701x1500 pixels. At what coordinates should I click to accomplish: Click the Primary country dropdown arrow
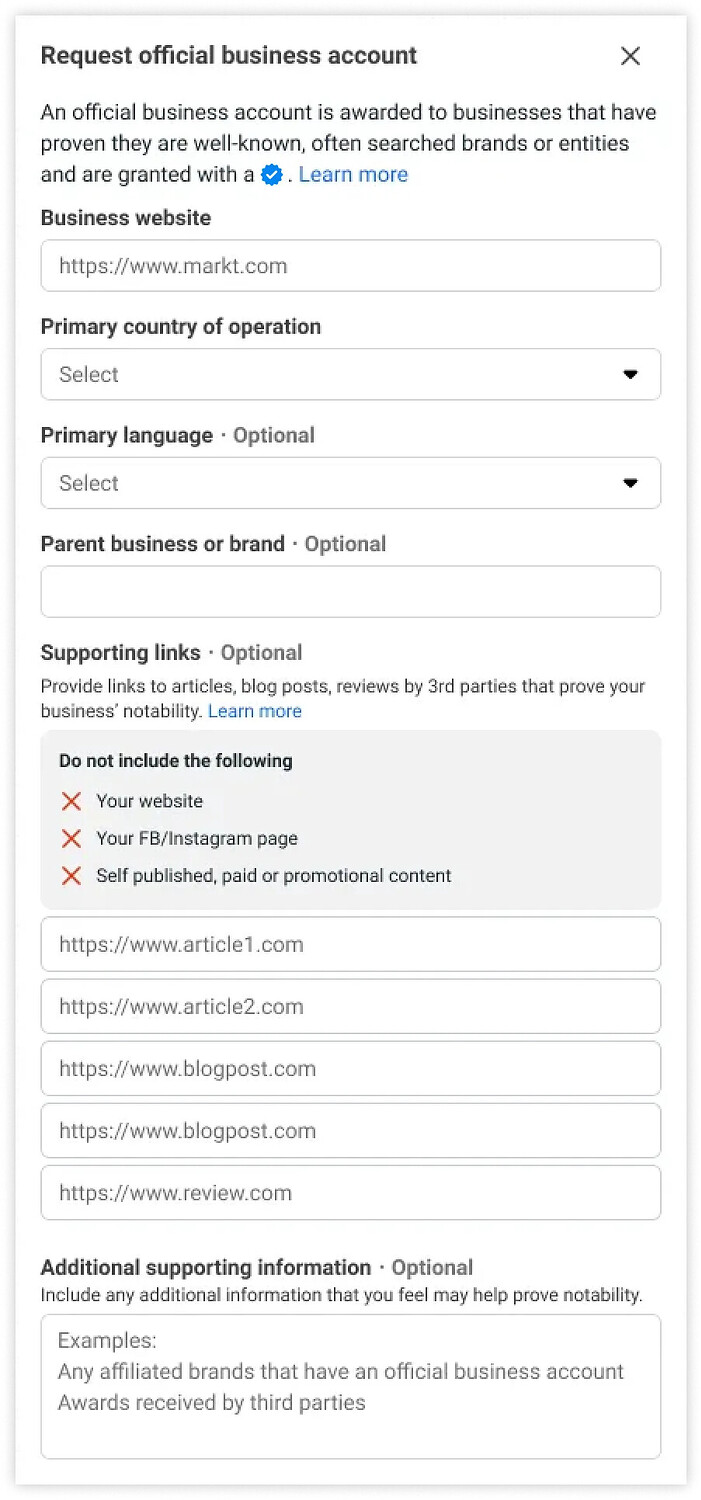pyautogui.click(x=630, y=374)
